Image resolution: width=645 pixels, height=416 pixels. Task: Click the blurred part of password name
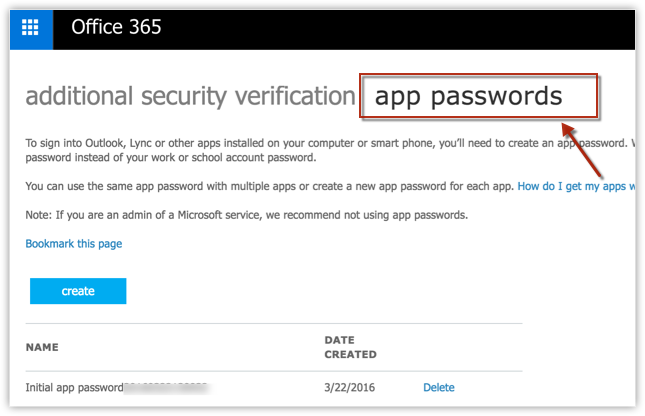coord(170,387)
